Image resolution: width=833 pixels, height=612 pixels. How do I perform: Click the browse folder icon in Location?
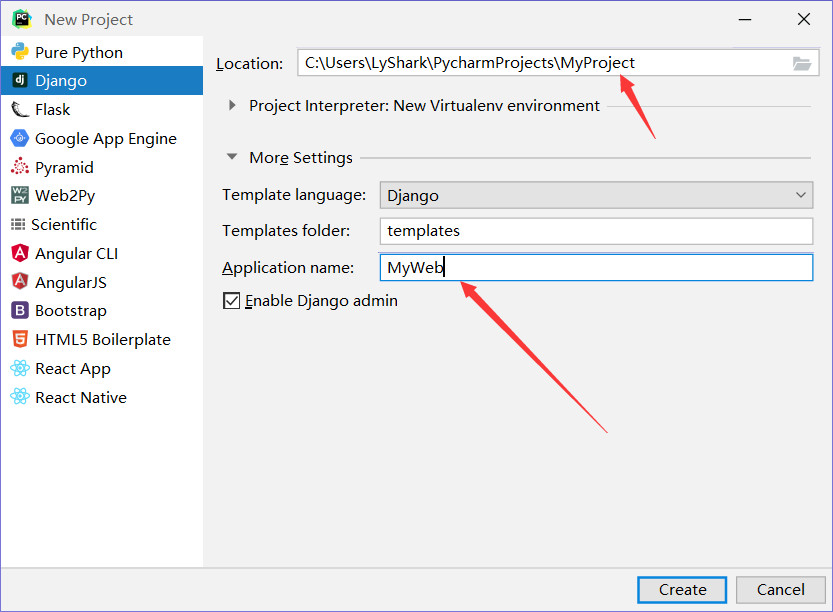coord(801,63)
